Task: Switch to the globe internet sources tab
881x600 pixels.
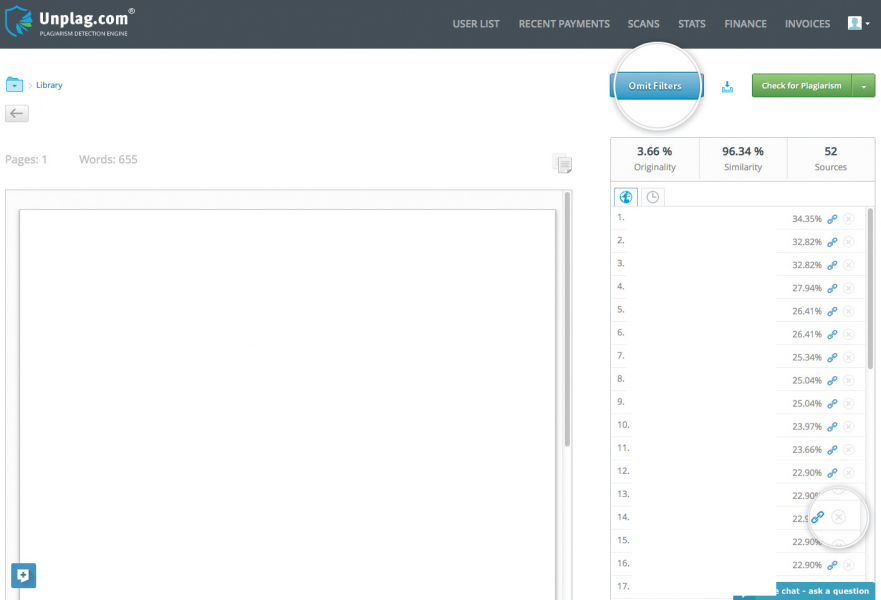Action: click(625, 197)
